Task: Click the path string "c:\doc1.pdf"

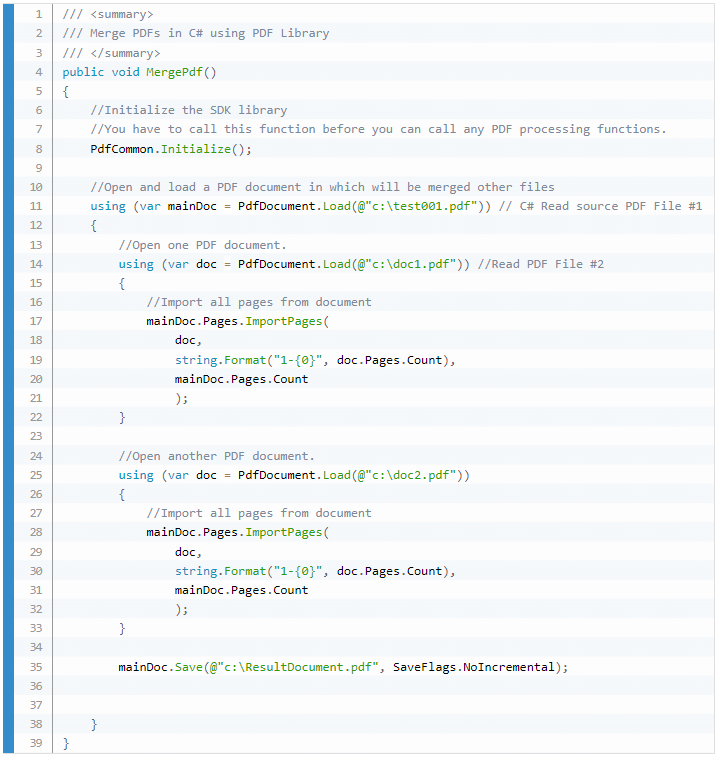Action: (410, 264)
